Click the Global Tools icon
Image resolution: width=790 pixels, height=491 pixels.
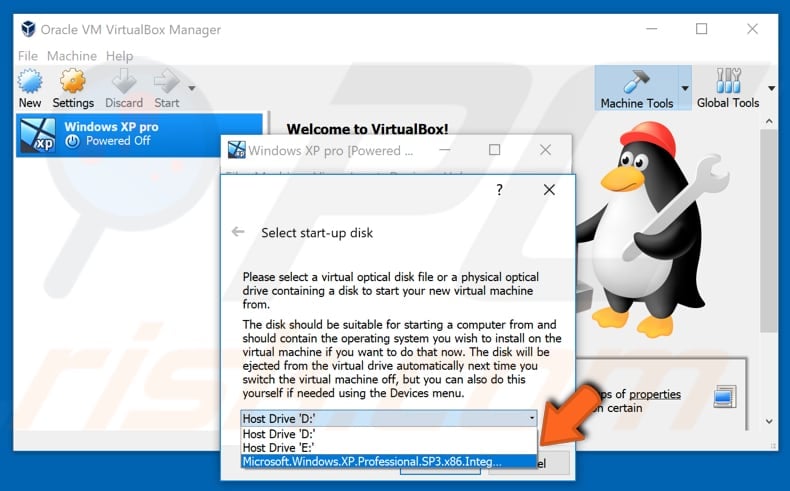[728, 81]
